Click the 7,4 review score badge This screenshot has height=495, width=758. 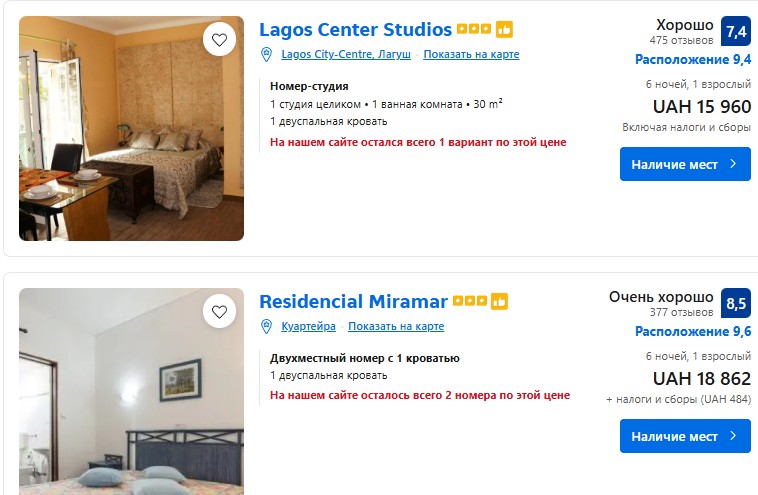point(736,32)
